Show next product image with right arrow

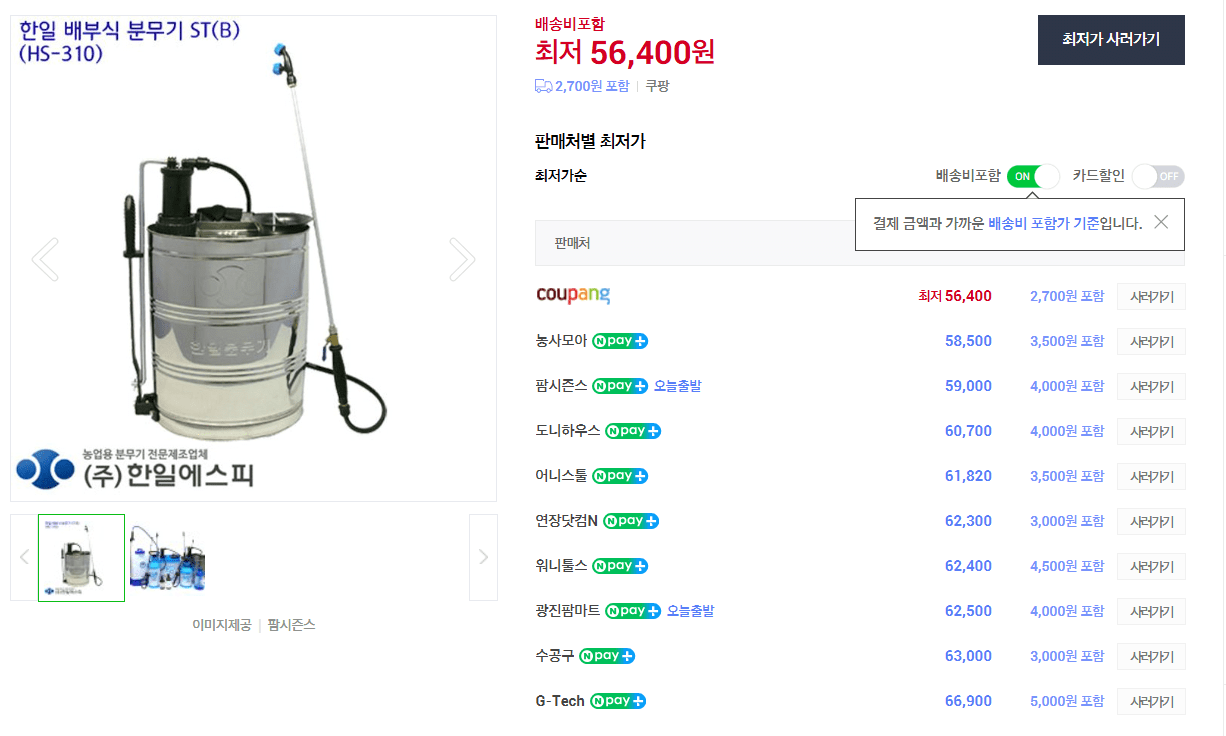click(462, 259)
